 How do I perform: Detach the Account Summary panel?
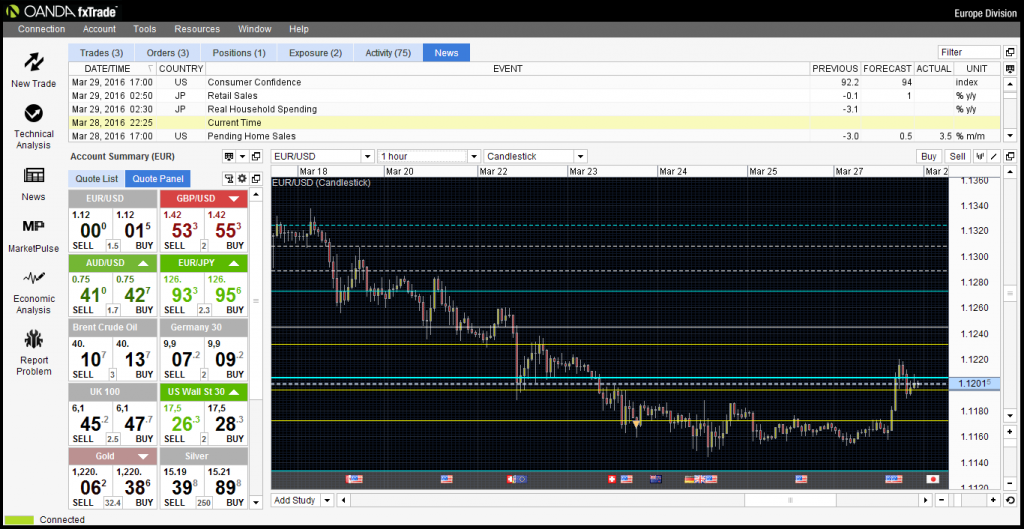click(x=256, y=157)
